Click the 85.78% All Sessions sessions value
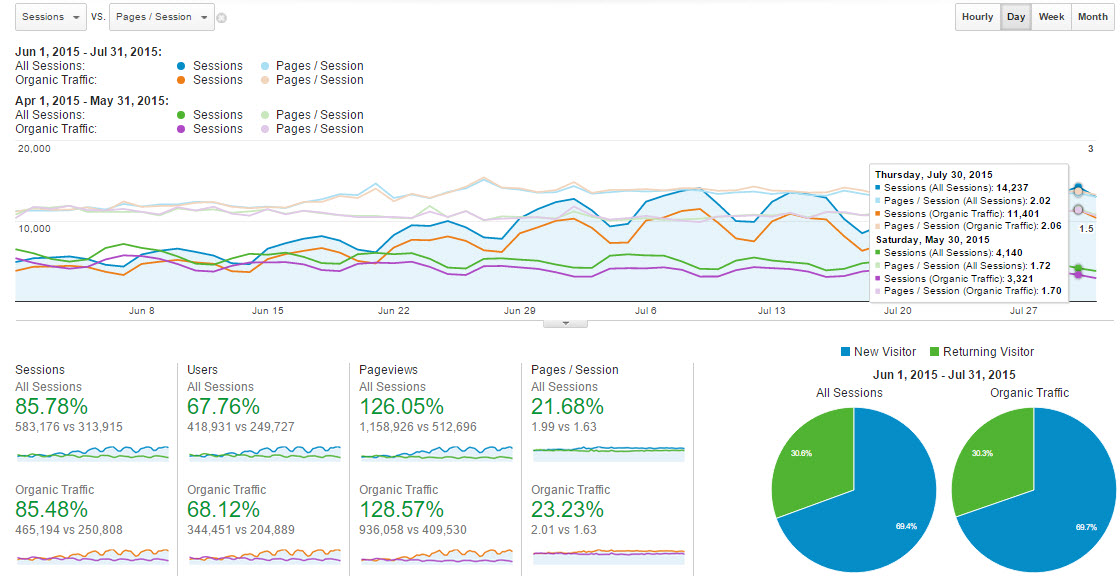Viewport: 1120px width, 576px height. pos(51,407)
